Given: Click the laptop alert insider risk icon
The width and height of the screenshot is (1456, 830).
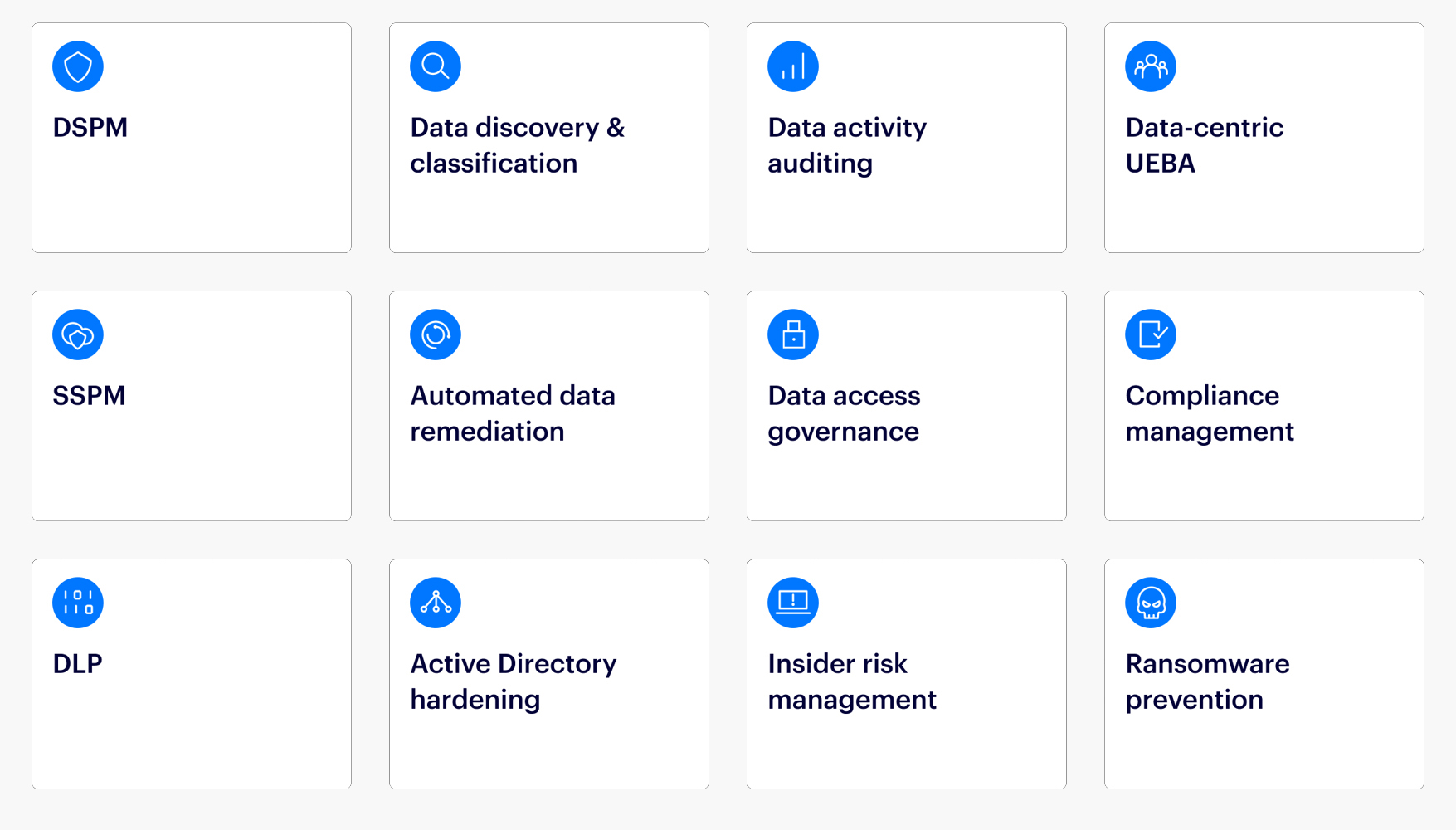Looking at the screenshot, I should (793, 603).
